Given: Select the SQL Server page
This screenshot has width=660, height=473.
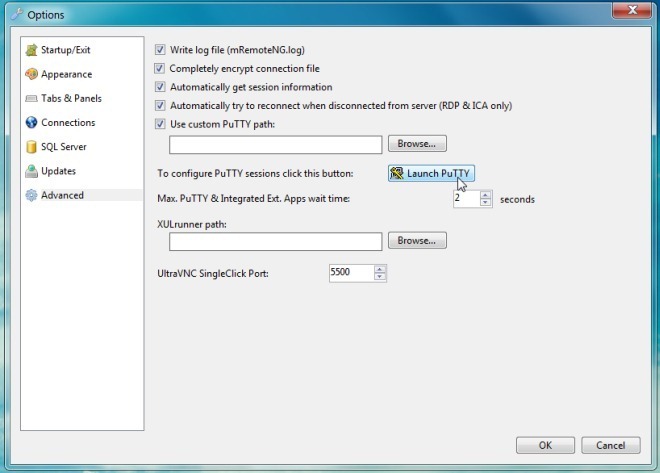Looking at the screenshot, I should coord(64,147).
